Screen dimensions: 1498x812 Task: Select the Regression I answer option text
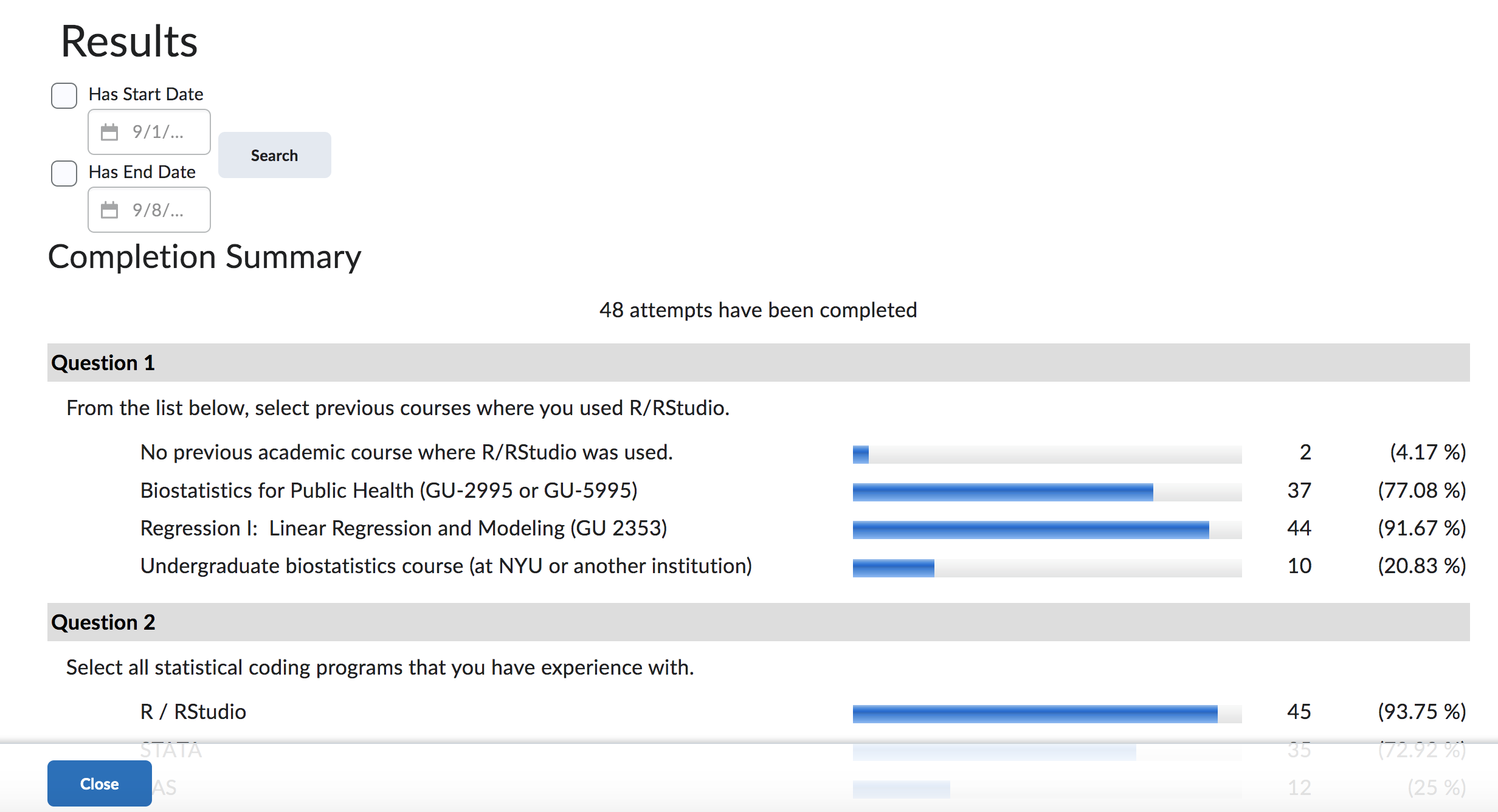(403, 528)
